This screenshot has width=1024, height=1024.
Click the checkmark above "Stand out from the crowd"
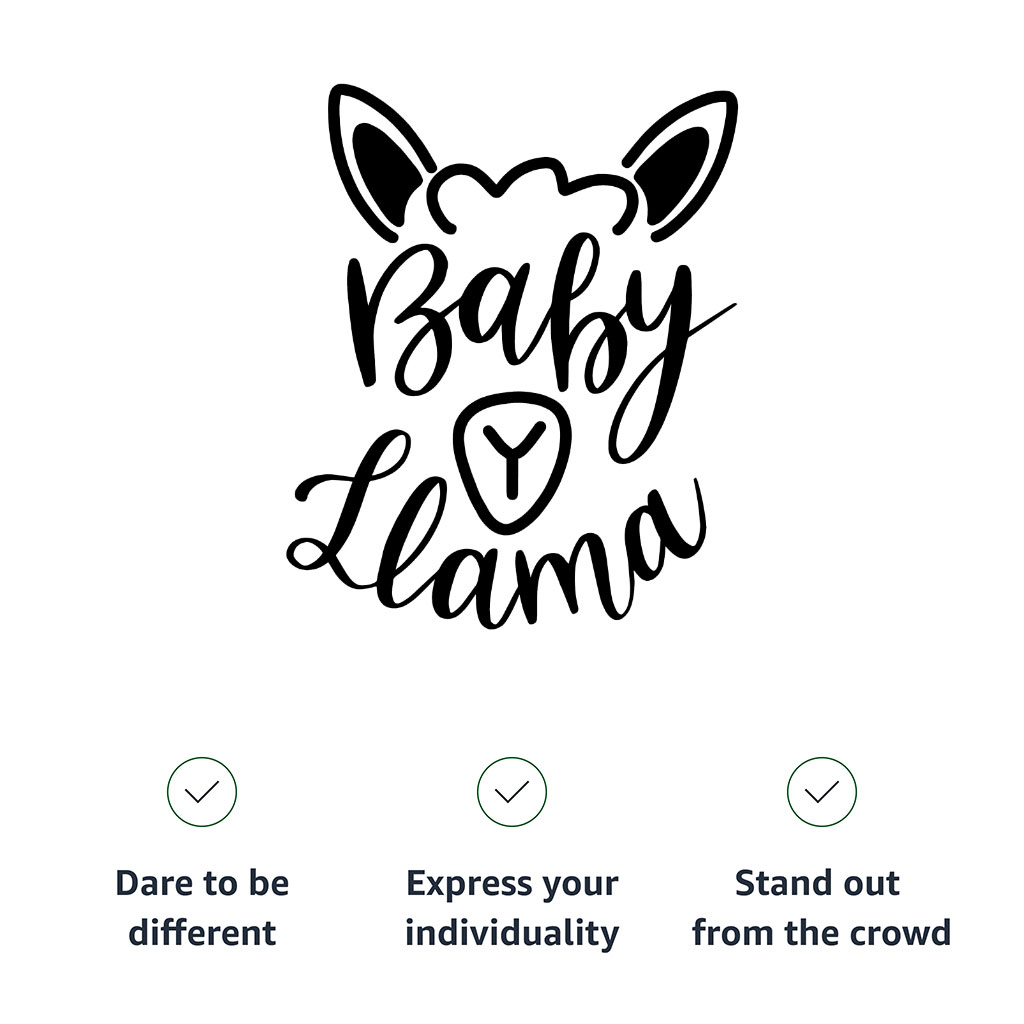tap(822, 792)
